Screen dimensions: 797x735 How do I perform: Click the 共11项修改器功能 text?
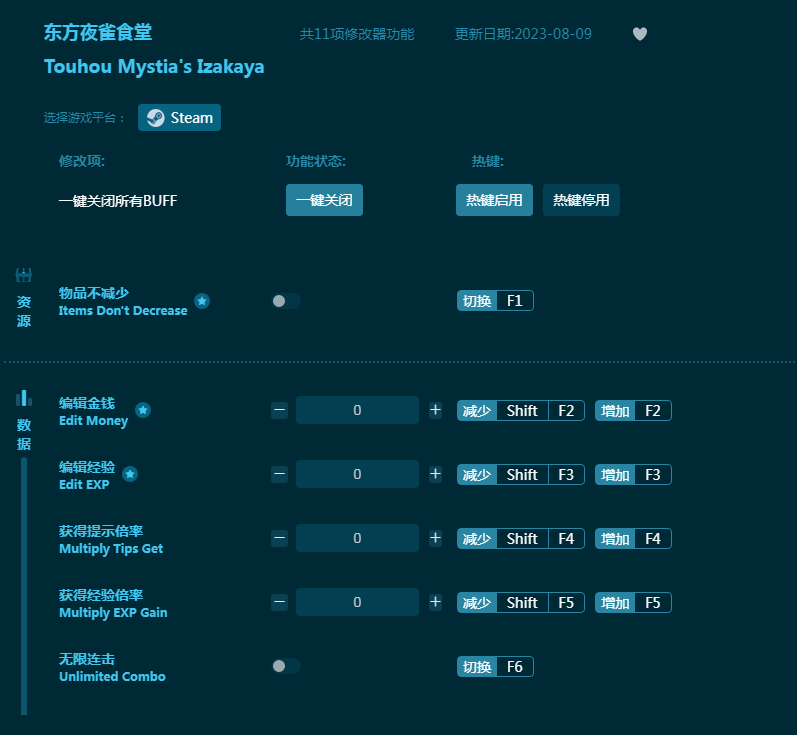[357, 34]
